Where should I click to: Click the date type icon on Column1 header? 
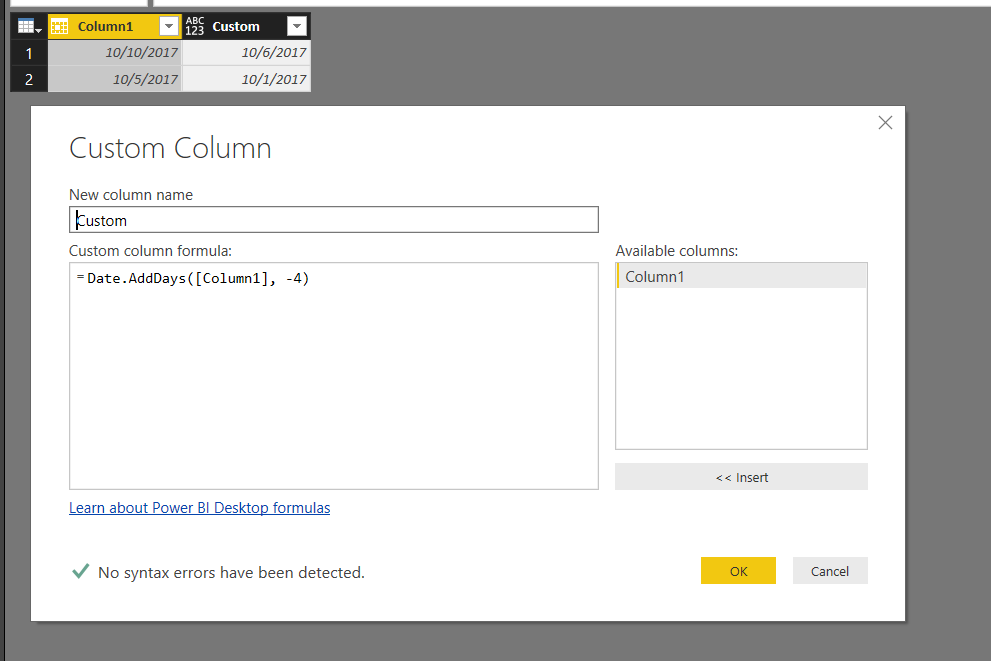point(59,27)
